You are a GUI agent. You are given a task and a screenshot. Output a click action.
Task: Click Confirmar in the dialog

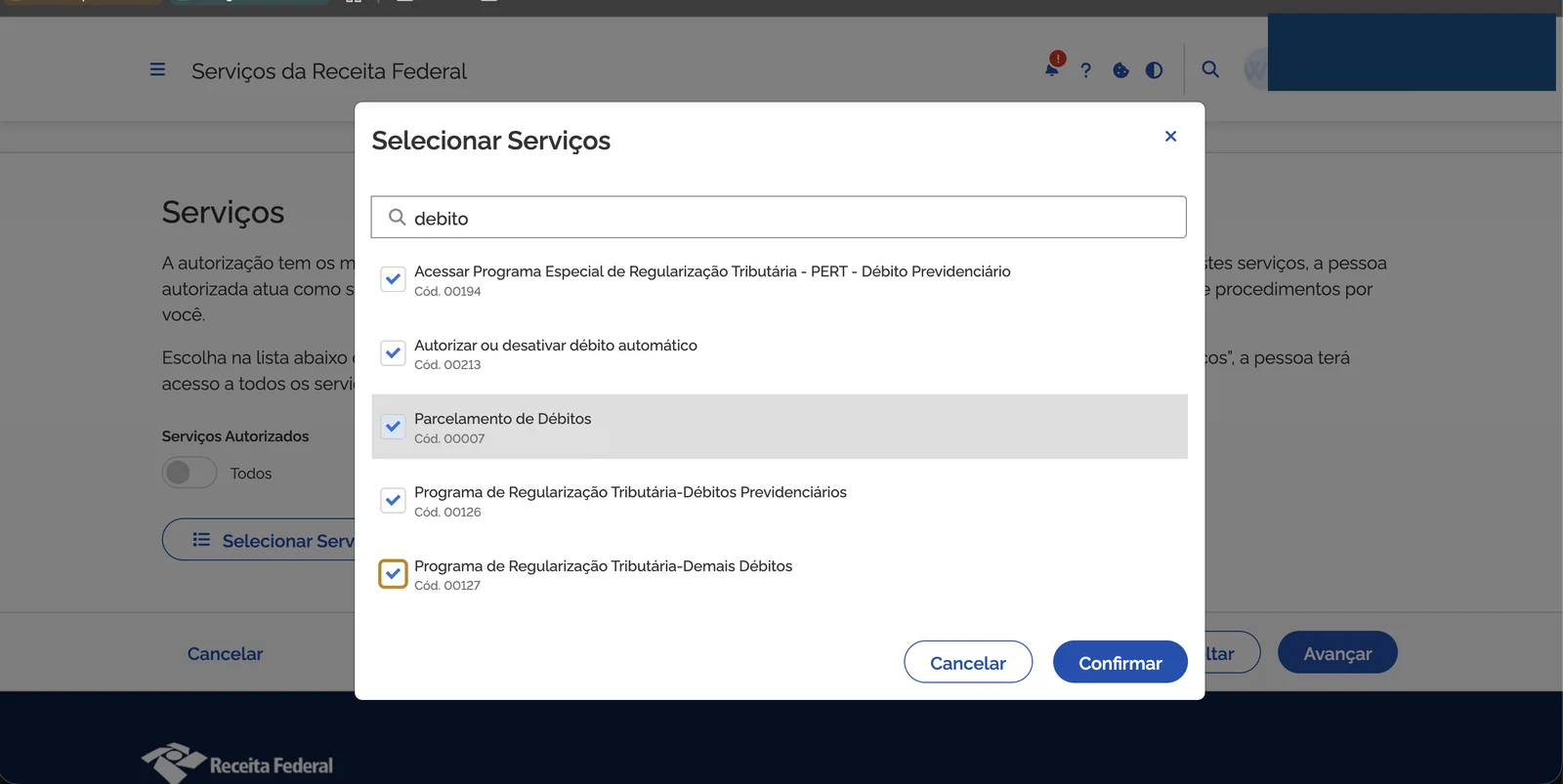(x=1120, y=662)
